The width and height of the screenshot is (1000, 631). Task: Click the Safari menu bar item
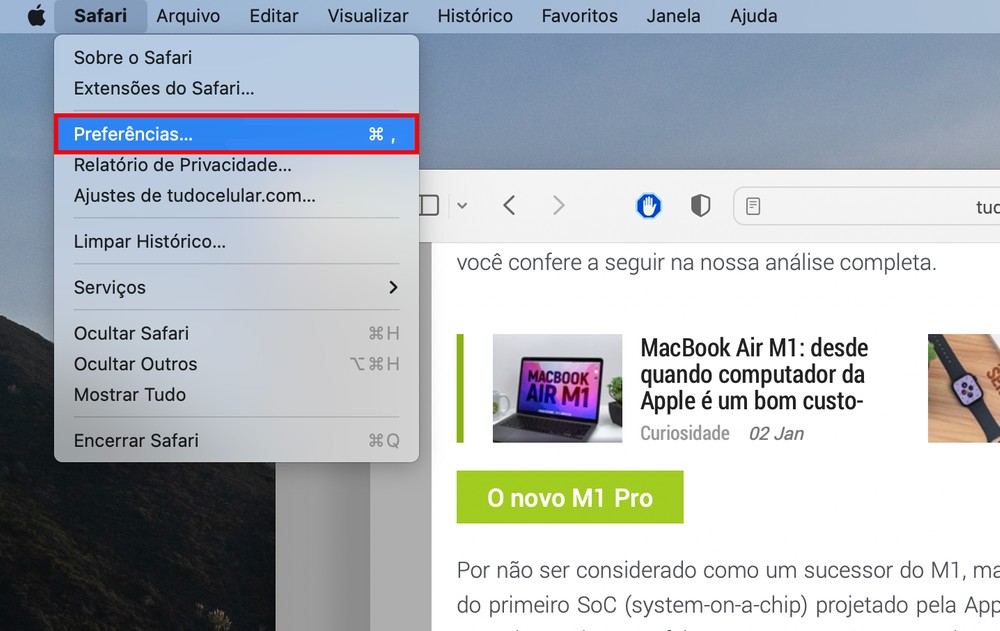(100, 16)
